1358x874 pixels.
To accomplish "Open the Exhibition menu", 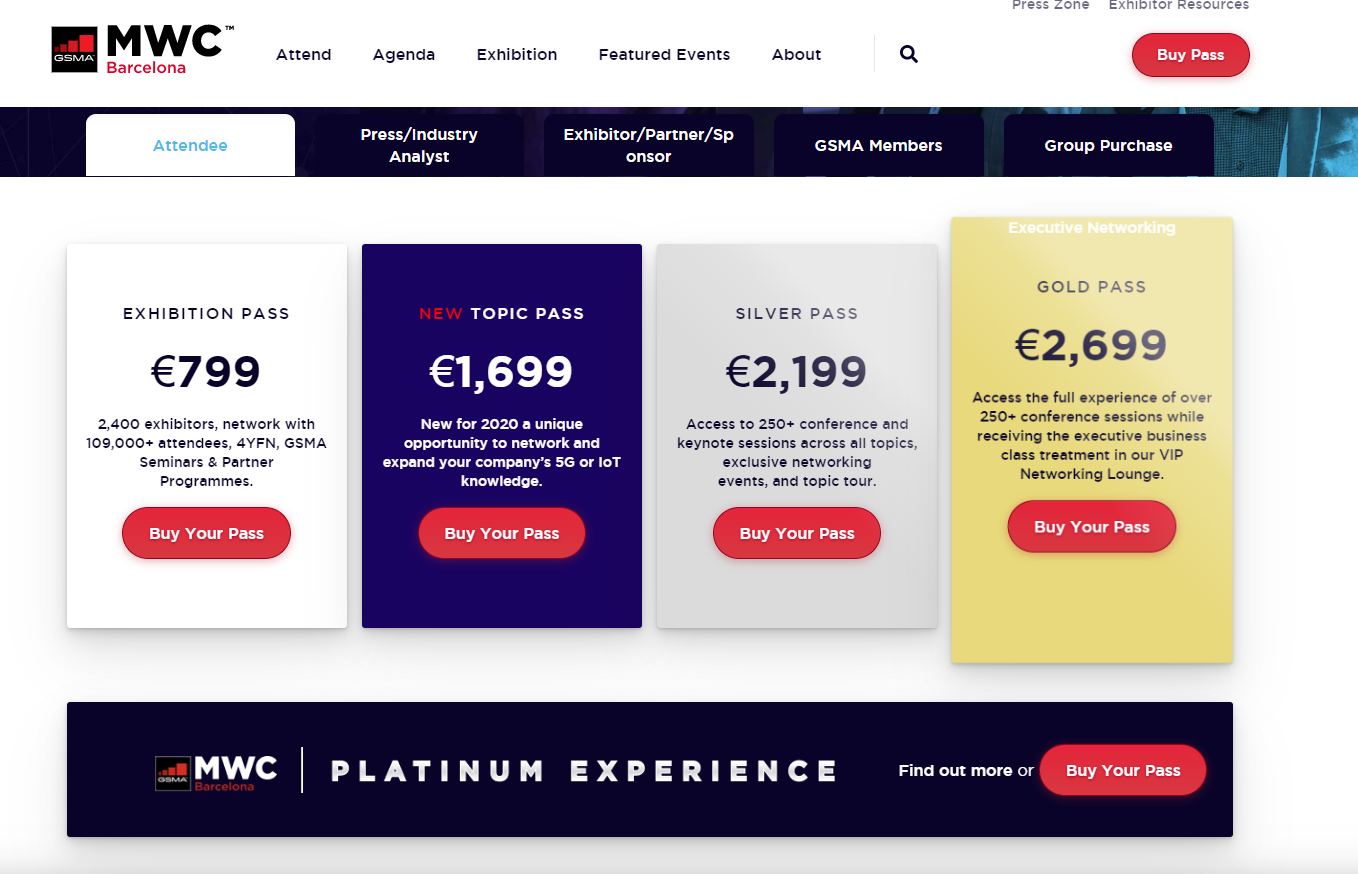I will [x=517, y=54].
